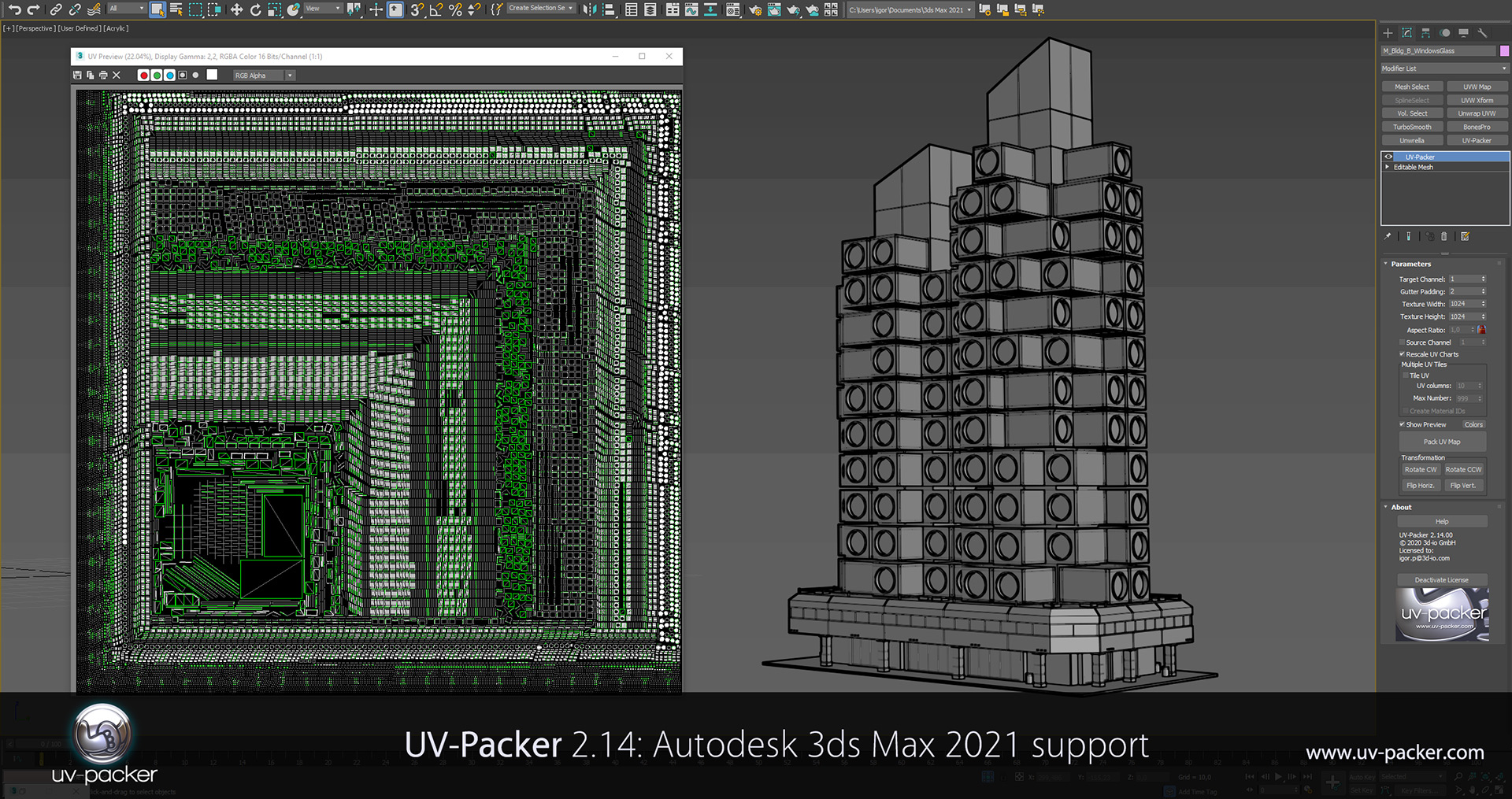This screenshot has width=1512, height=799.
Task: Click Configure Modifier Sets icon
Action: (x=1465, y=236)
